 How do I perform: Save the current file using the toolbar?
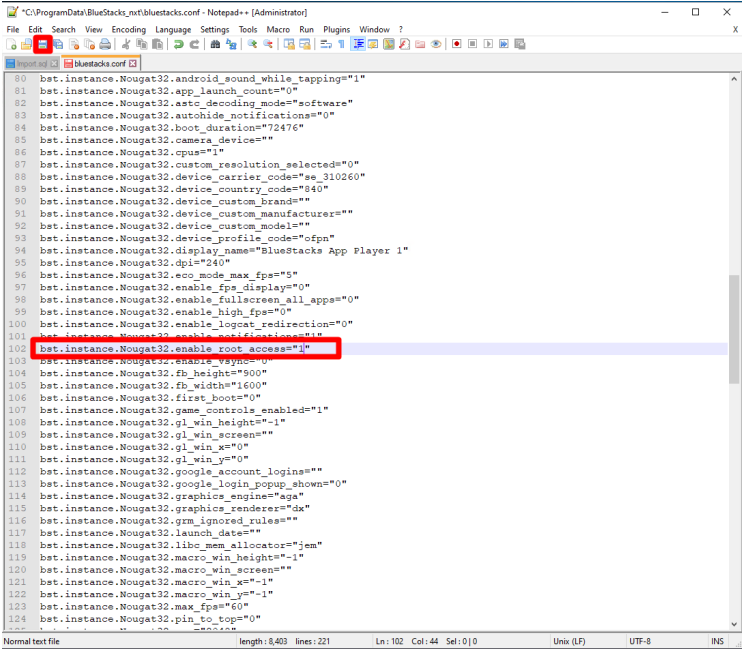coord(43,44)
